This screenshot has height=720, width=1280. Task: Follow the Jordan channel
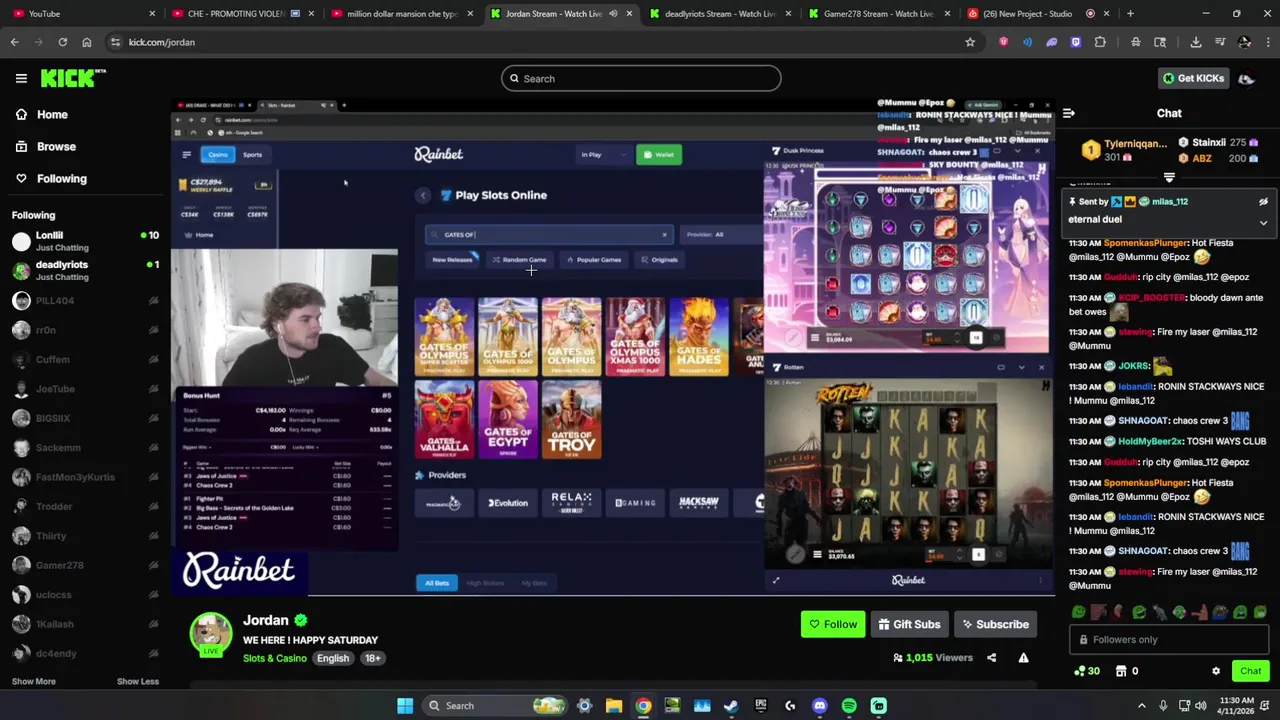tap(833, 624)
